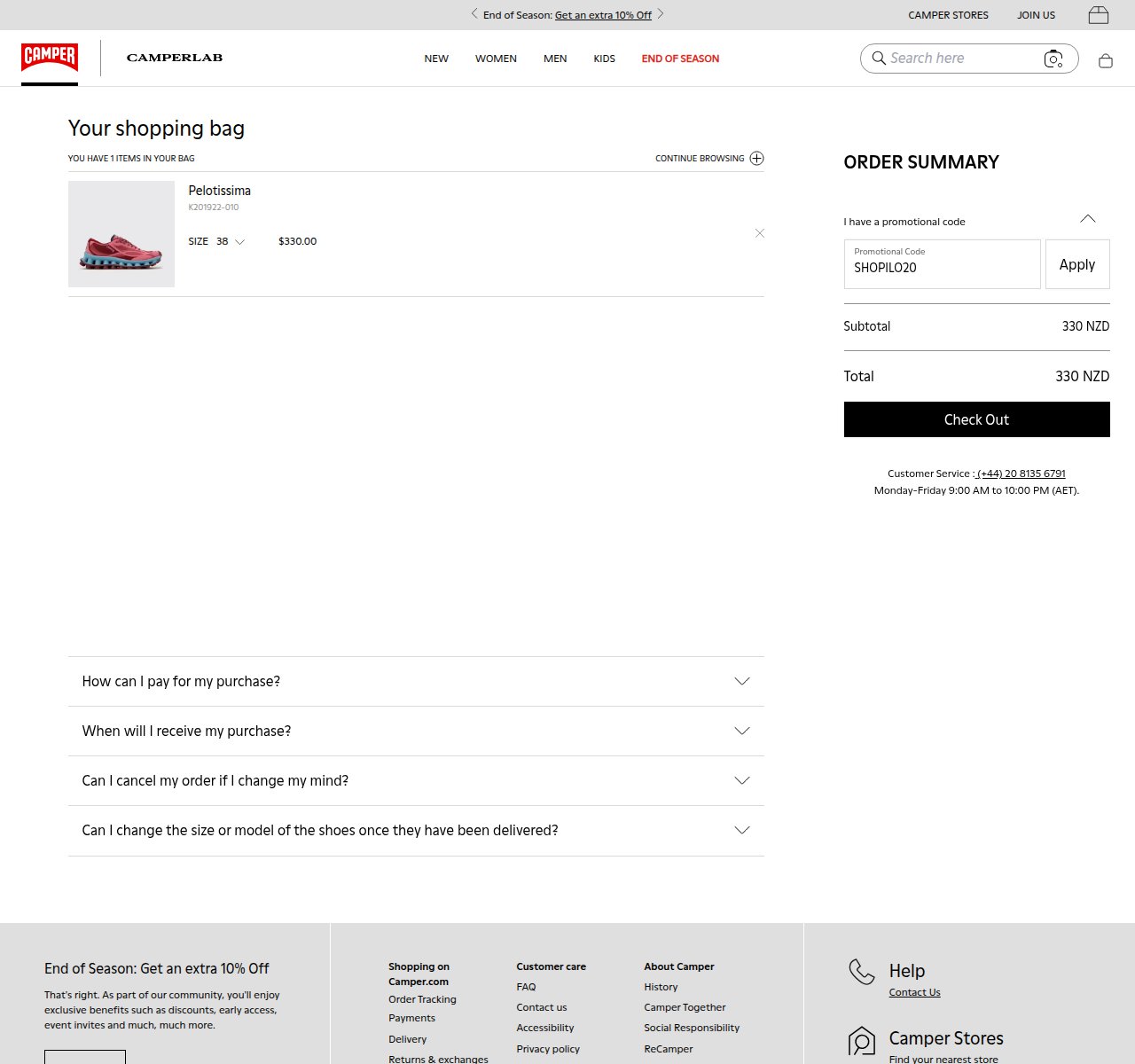
Task: Open footer Accessibility link
Action: (x=544, y=1028)
